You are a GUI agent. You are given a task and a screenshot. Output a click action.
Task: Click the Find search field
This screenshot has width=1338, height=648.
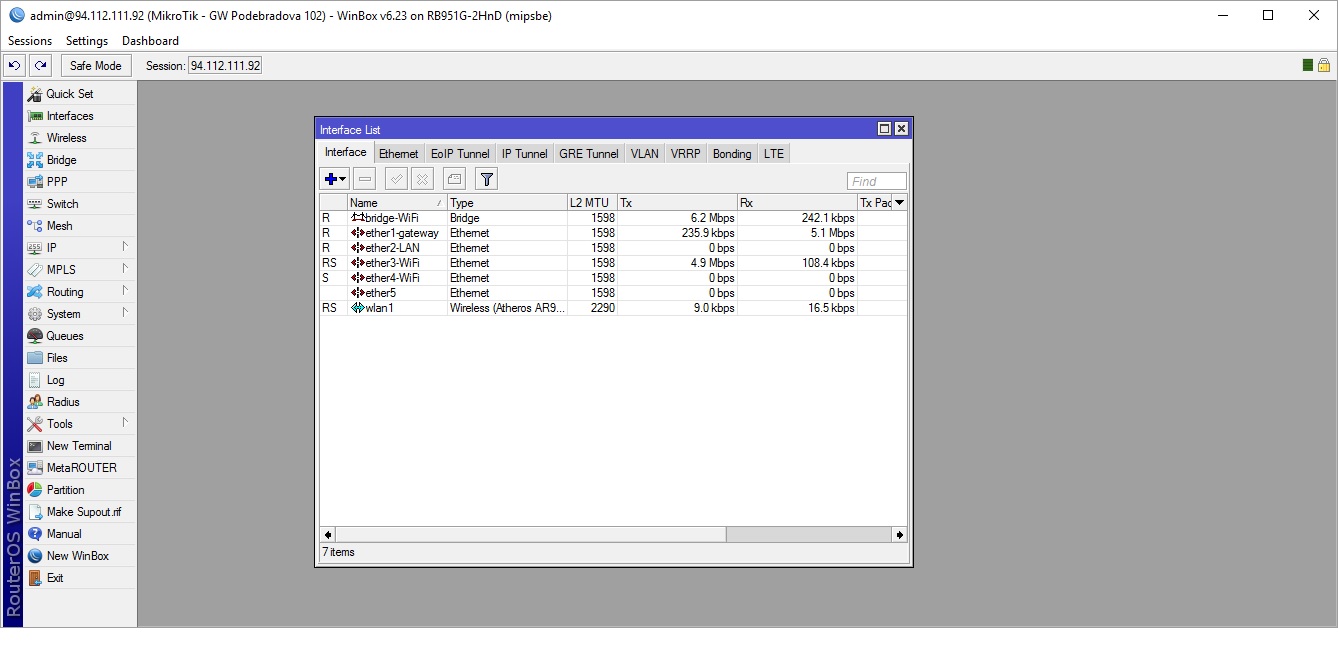876,181
